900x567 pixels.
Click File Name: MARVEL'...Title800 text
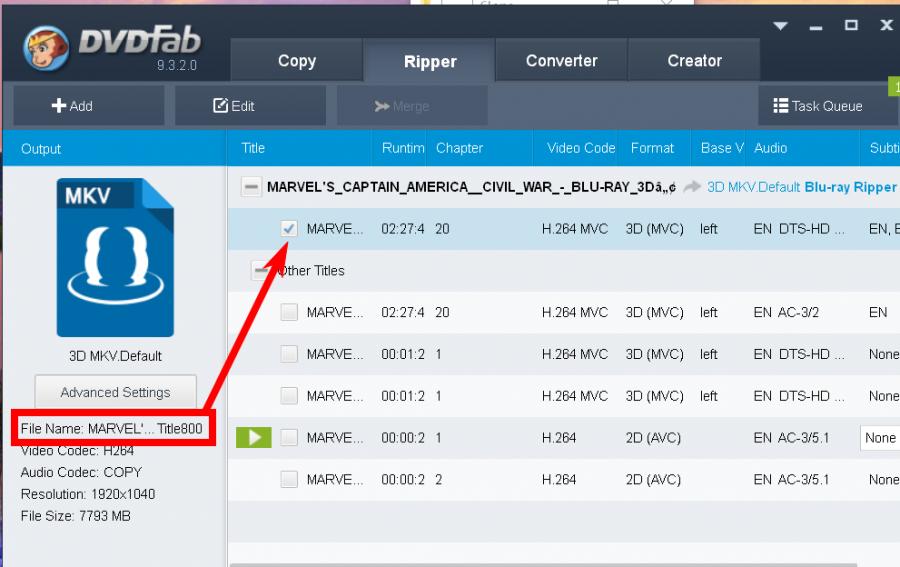point(111,428)
